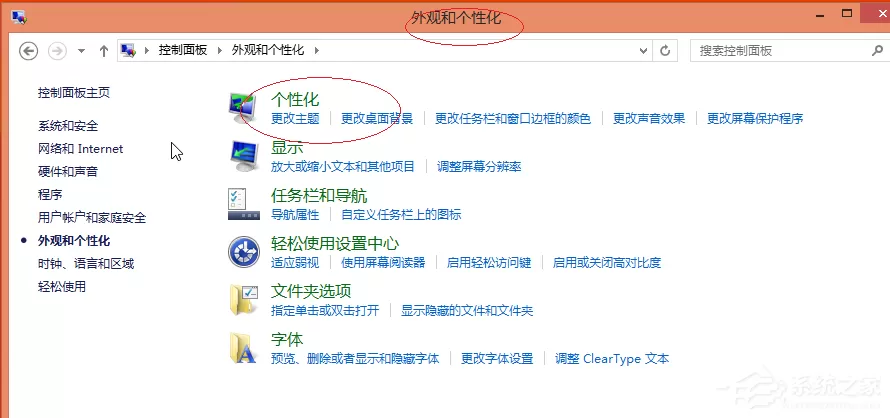Open the 个性化 monitor icon
This screenshot has width=890, height=418.
(244, 108)
